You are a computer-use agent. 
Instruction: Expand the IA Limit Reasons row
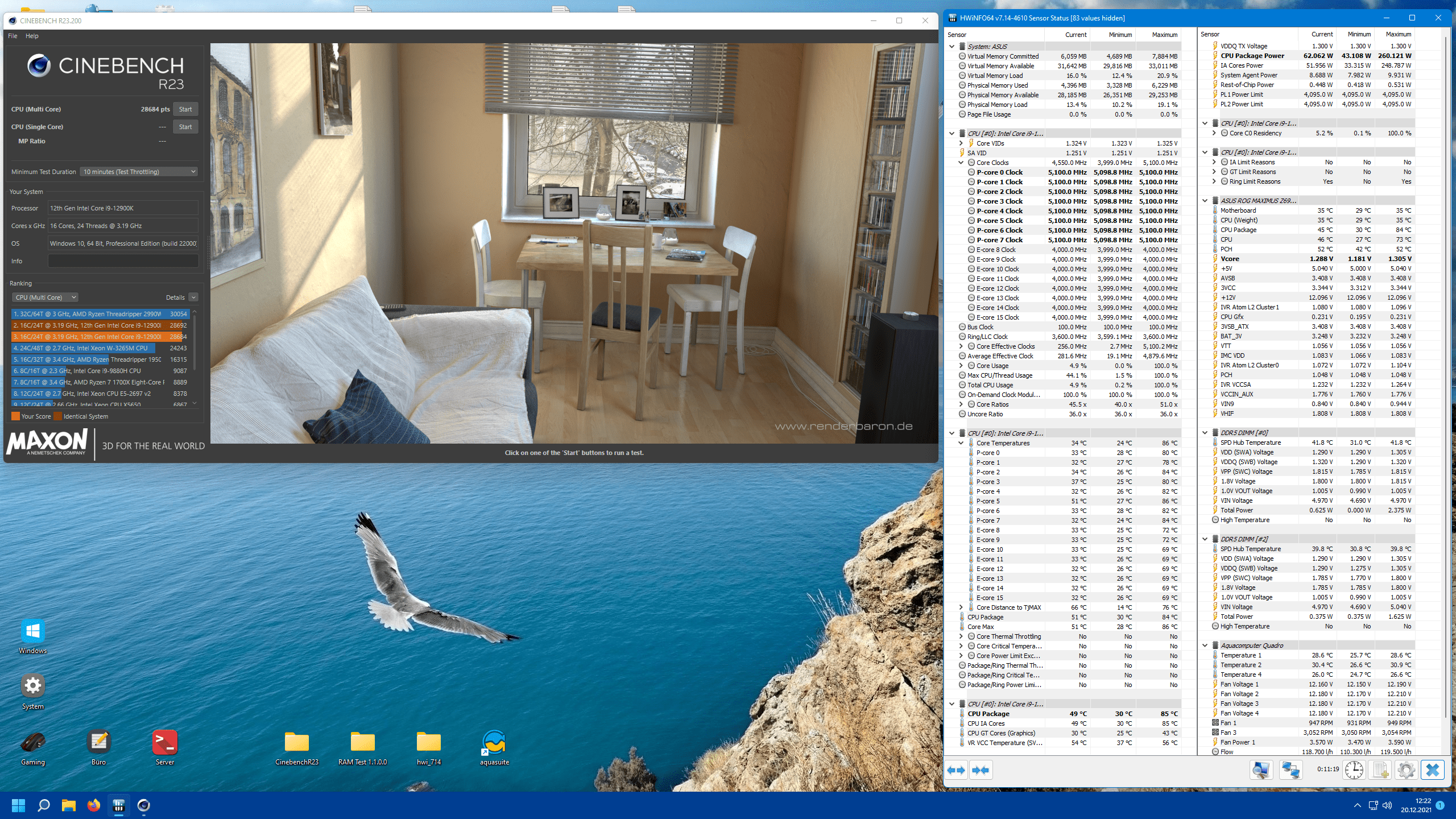coord(1214,162)
